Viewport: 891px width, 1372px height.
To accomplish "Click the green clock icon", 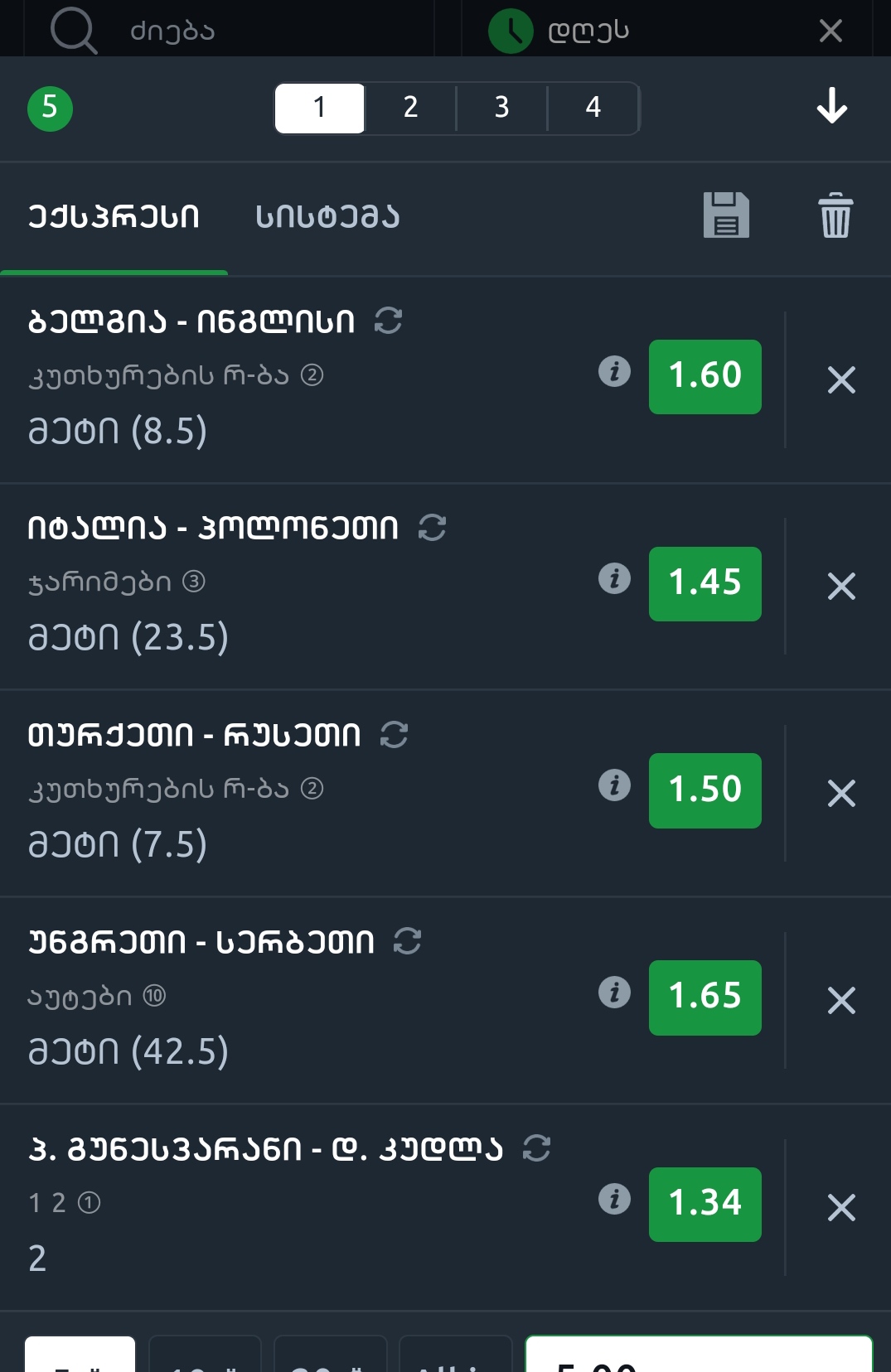I will (x=511, y=31).
